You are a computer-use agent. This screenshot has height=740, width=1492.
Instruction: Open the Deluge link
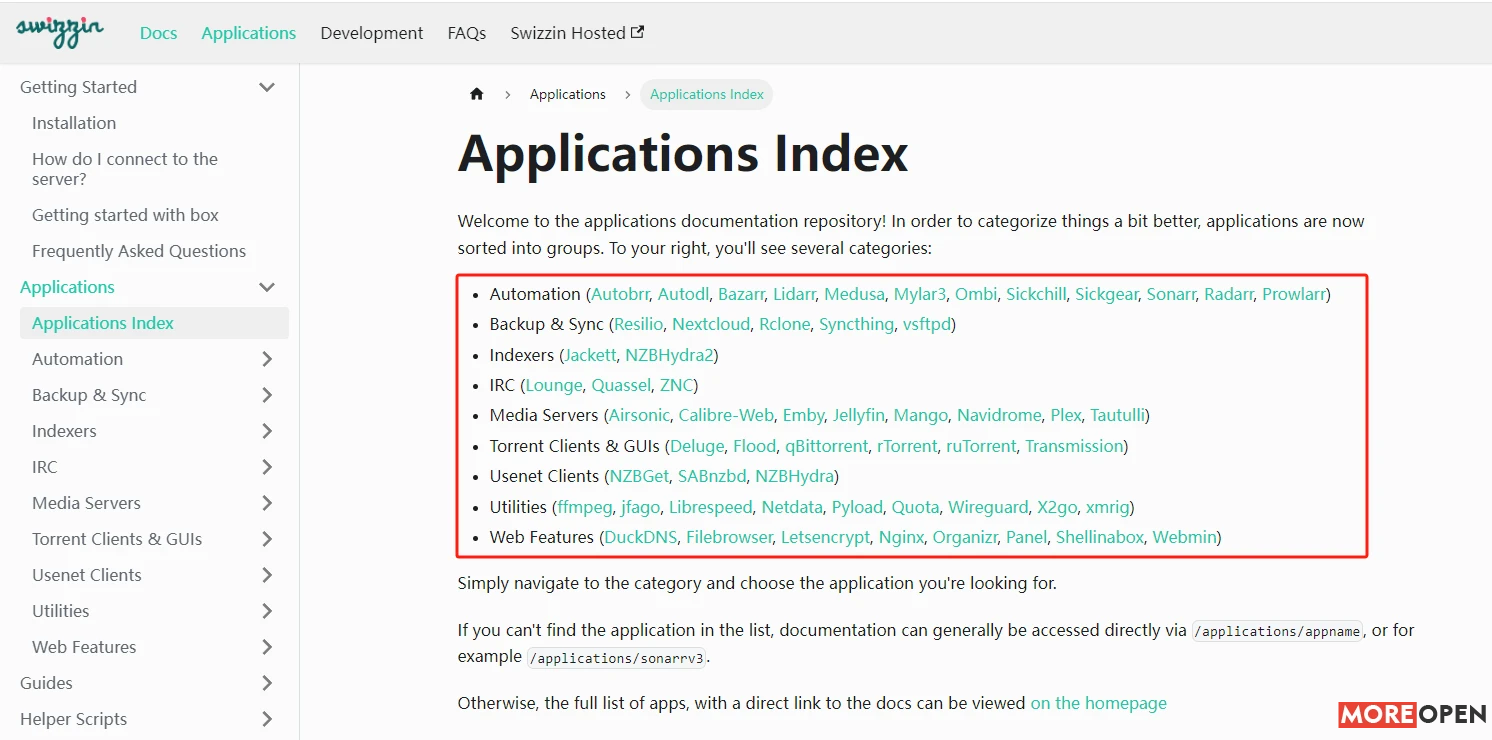[697, 446]
